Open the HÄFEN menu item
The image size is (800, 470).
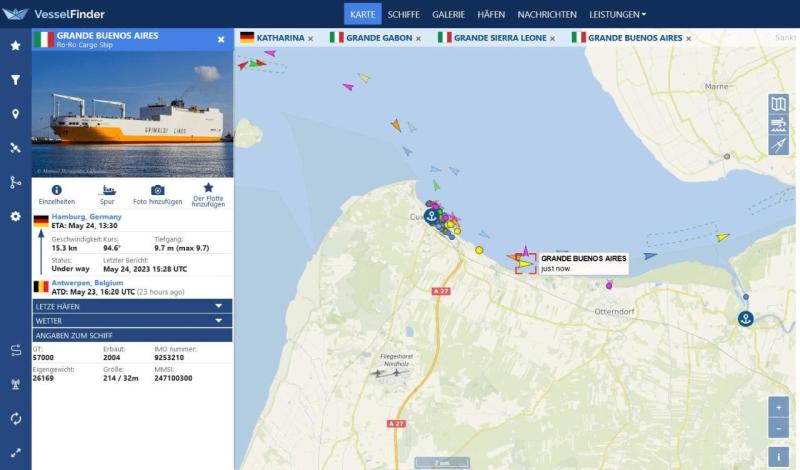491,14
